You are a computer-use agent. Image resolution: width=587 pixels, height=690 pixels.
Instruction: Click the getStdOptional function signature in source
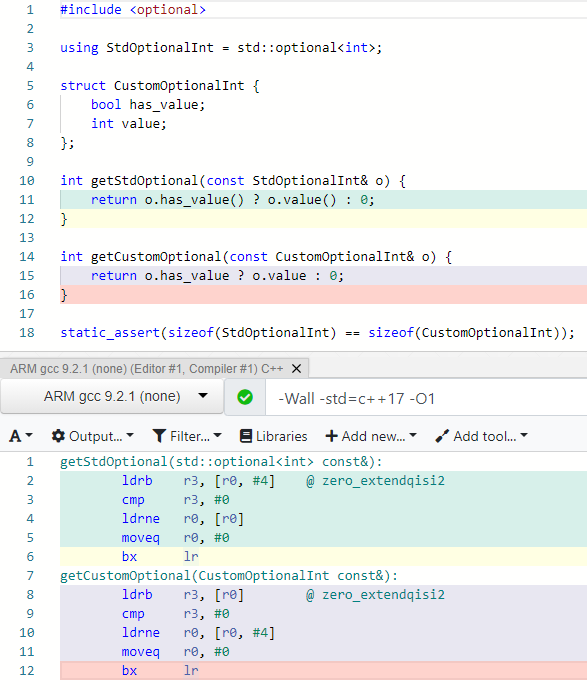pyautogui.click(x=233, y=180)
